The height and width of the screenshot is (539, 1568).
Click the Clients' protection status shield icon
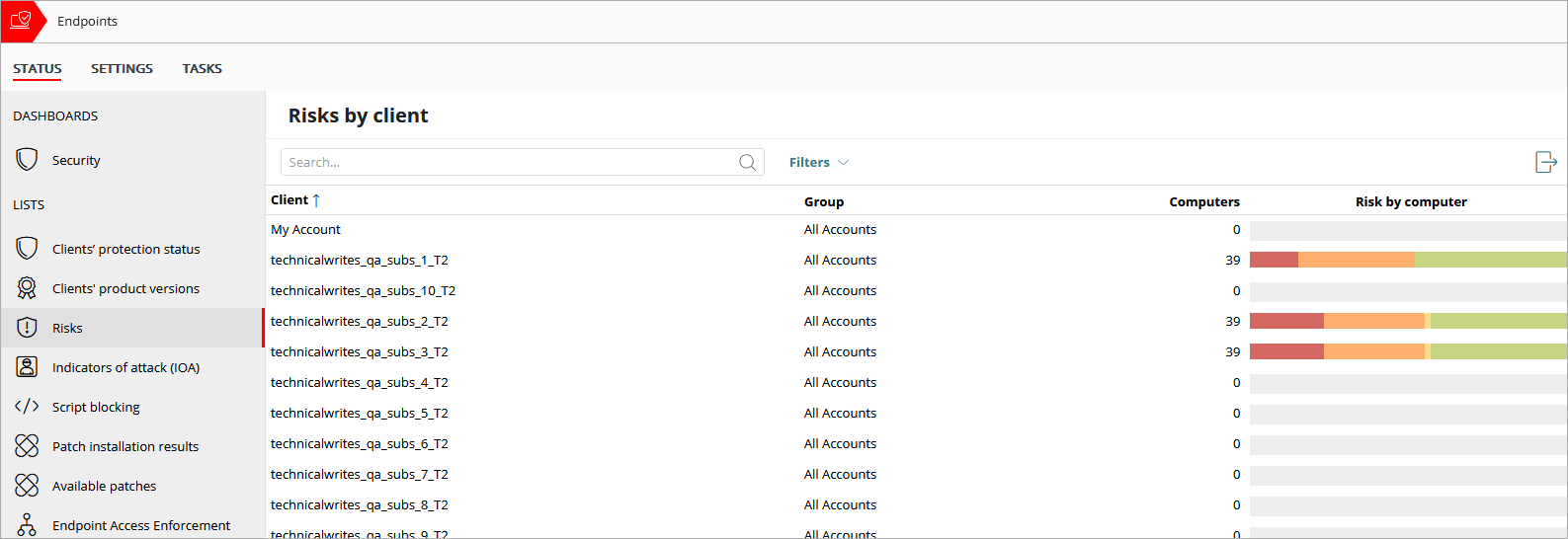(x=28, y=249)
